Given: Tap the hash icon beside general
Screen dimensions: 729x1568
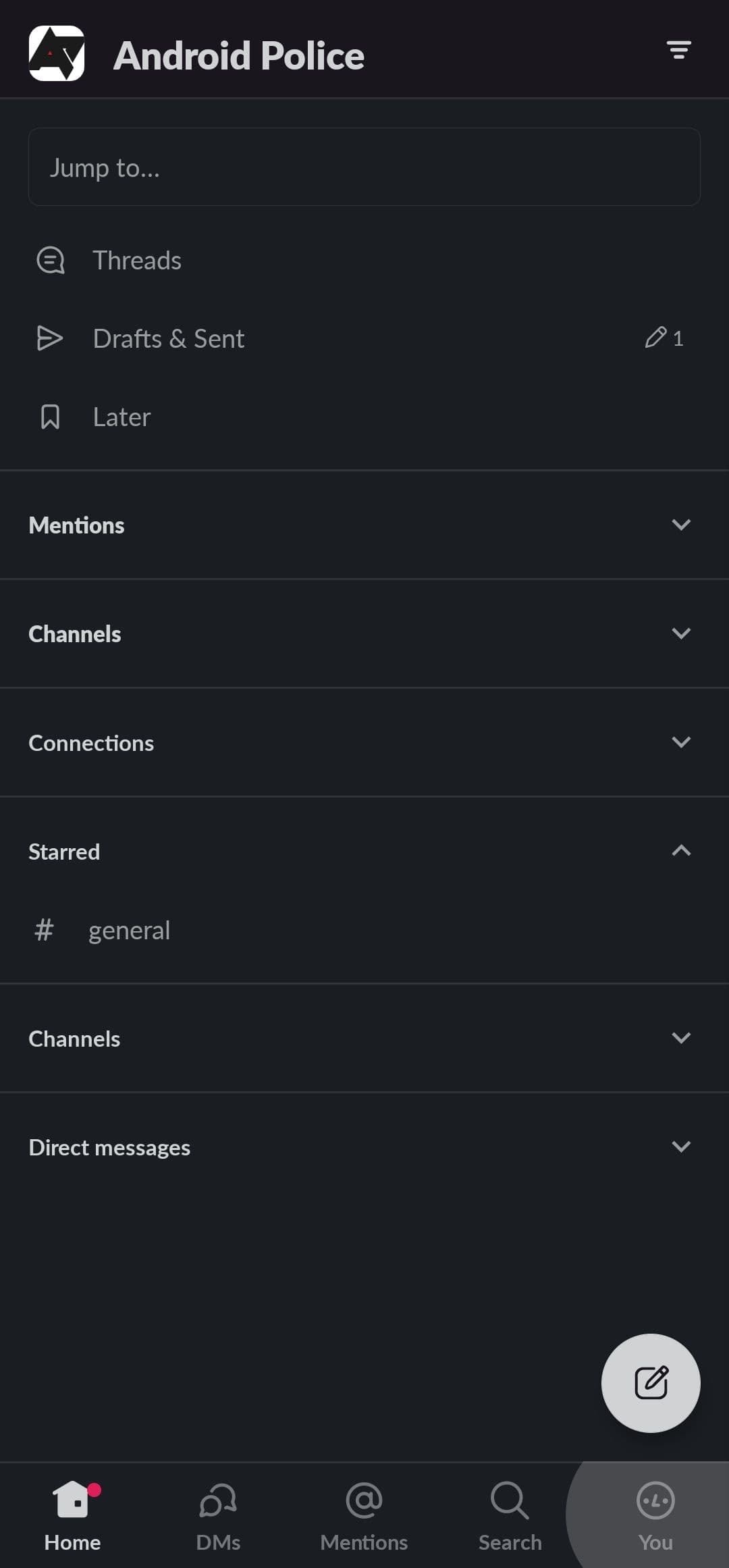Looking at the screenshot, I should point(45,930).
